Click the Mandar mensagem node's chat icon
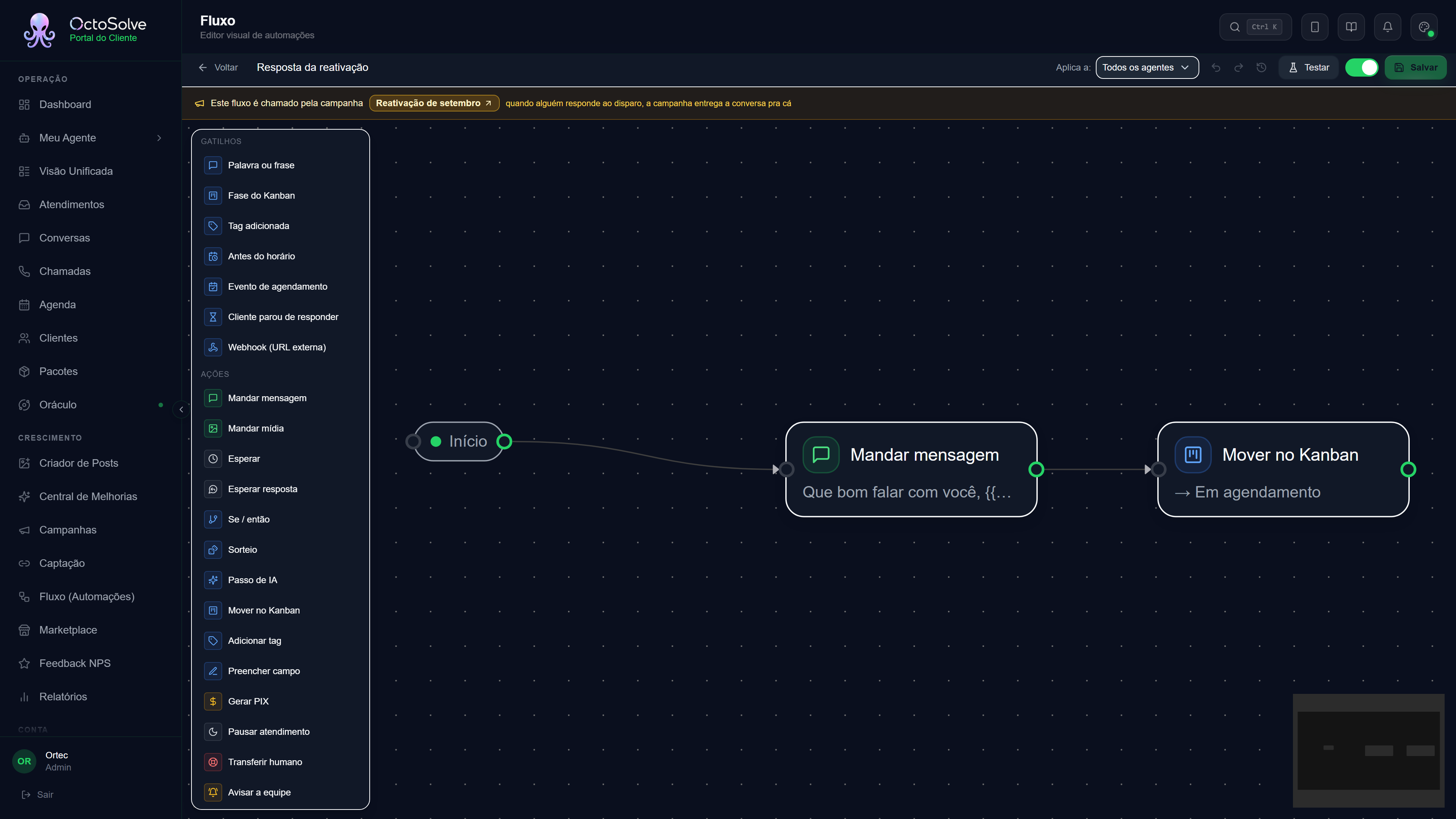 pos(821,455)
